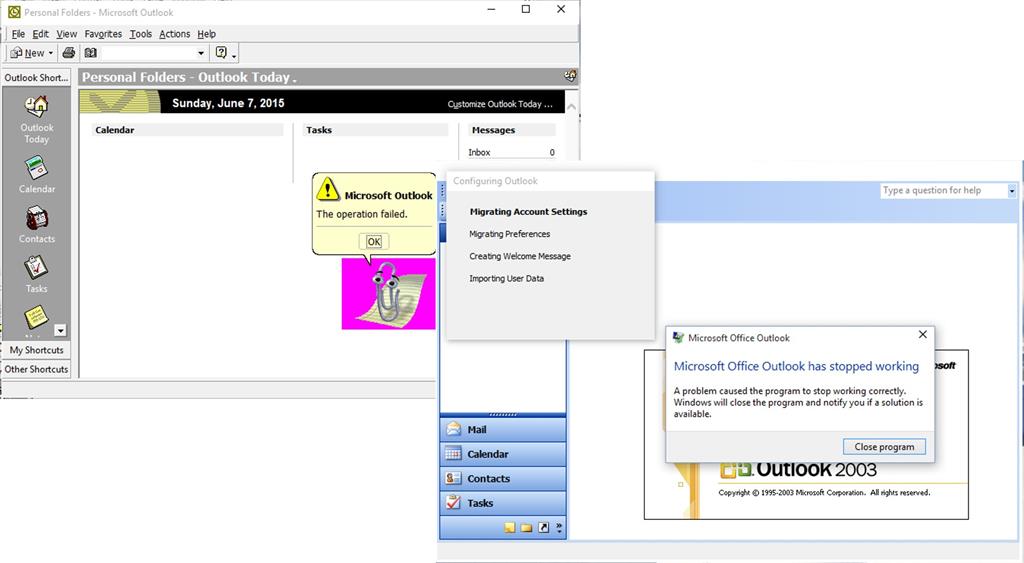Click the Folder List icon in navigation footer
The width and height of the screenshot is (1024, 563).
(526, 528)
